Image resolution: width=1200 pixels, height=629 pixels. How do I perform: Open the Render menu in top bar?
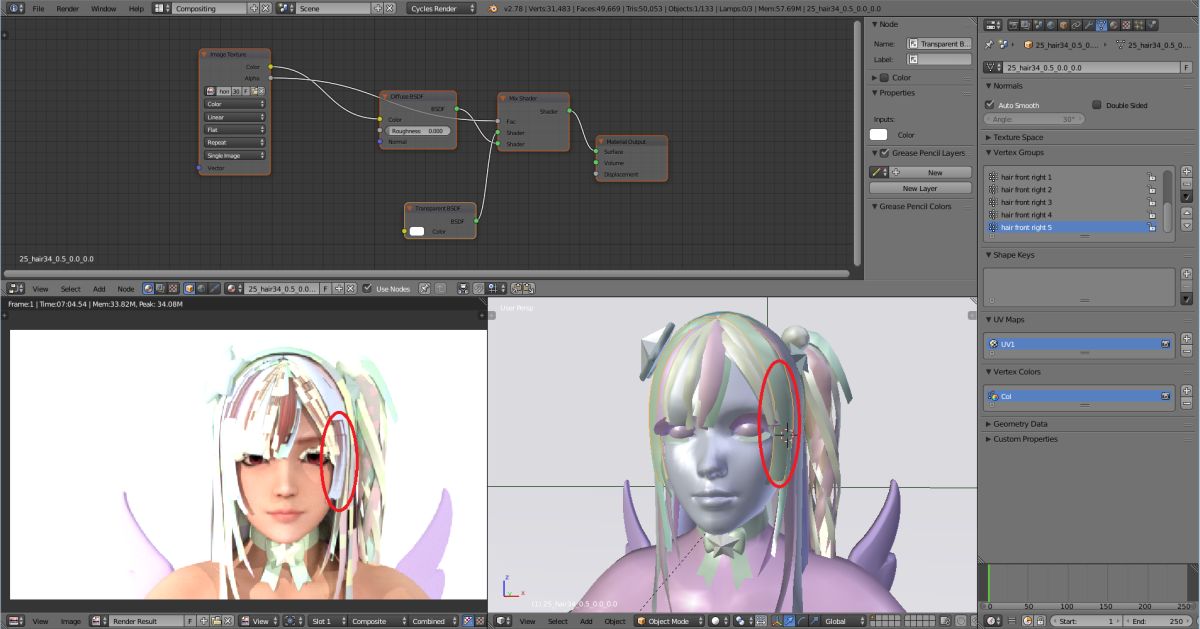pyautogui.click(x=67, y=8)
